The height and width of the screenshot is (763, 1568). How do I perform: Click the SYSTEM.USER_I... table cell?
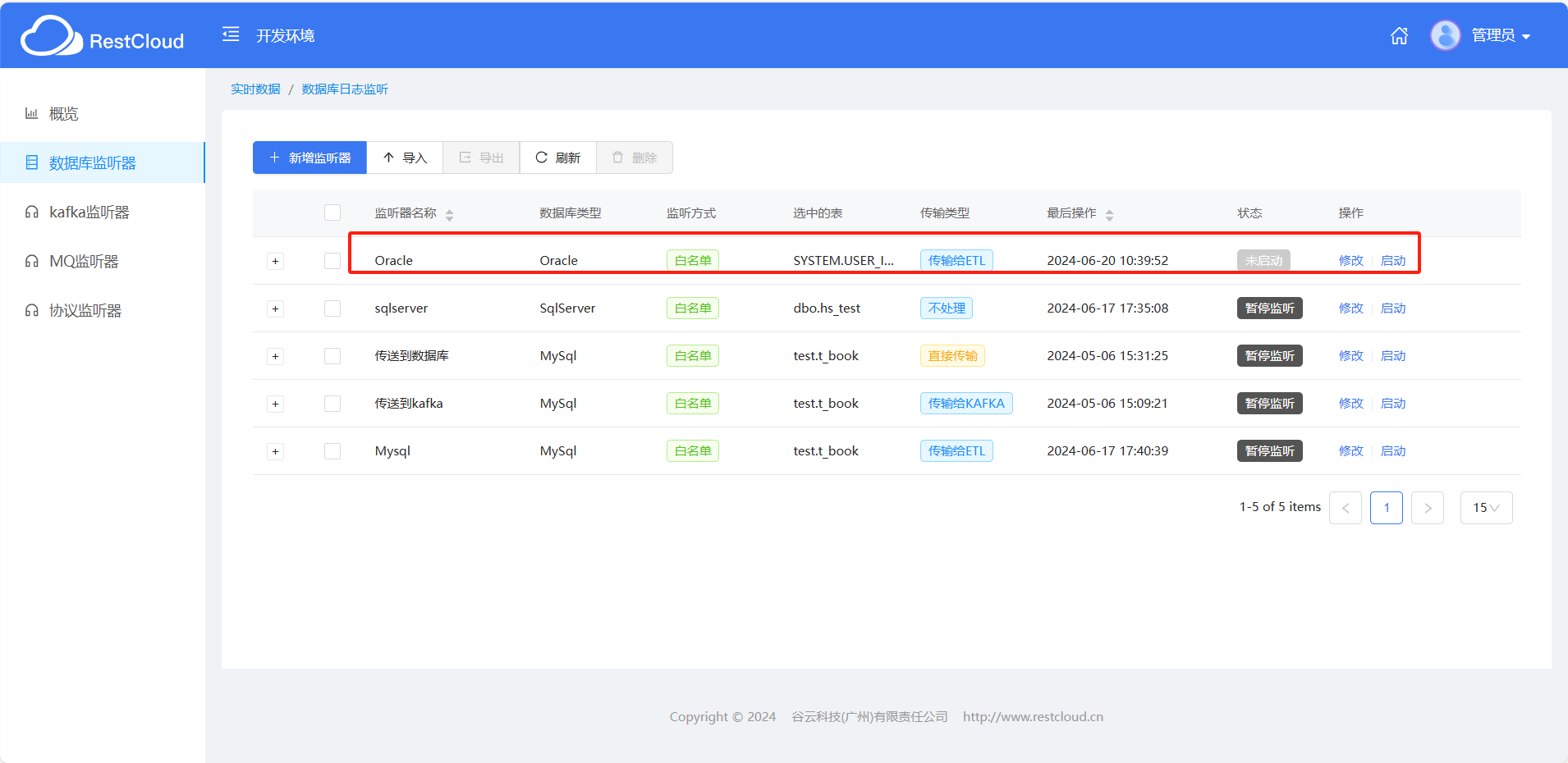(x=843, y=260)
